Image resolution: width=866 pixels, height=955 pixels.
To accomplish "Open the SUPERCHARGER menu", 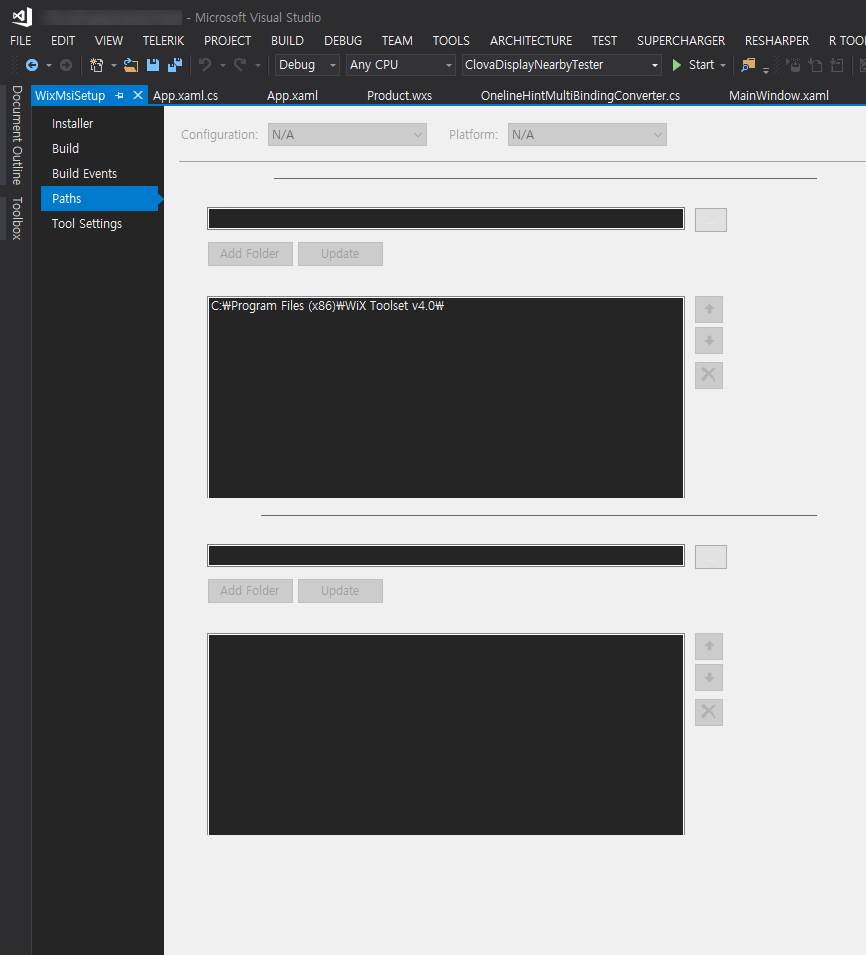I will [681, 41].
